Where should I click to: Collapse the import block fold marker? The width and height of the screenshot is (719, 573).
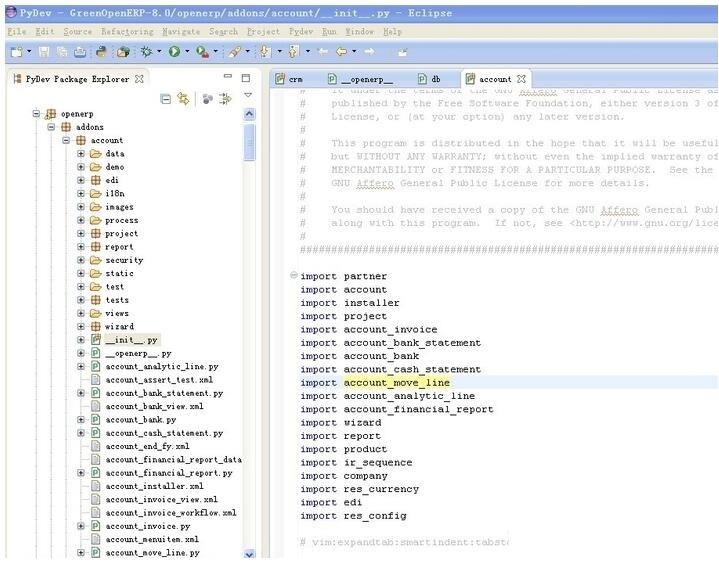pos(293,275)
